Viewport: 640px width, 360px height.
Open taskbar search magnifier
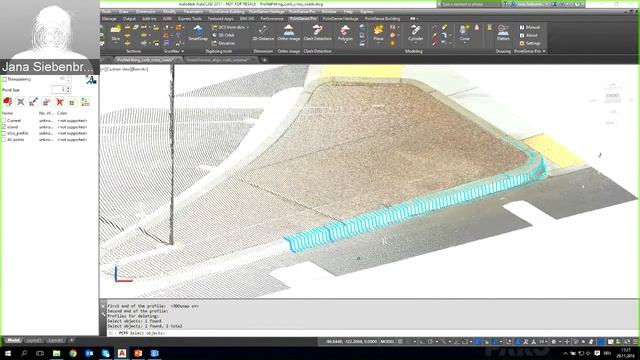[24, 353]
